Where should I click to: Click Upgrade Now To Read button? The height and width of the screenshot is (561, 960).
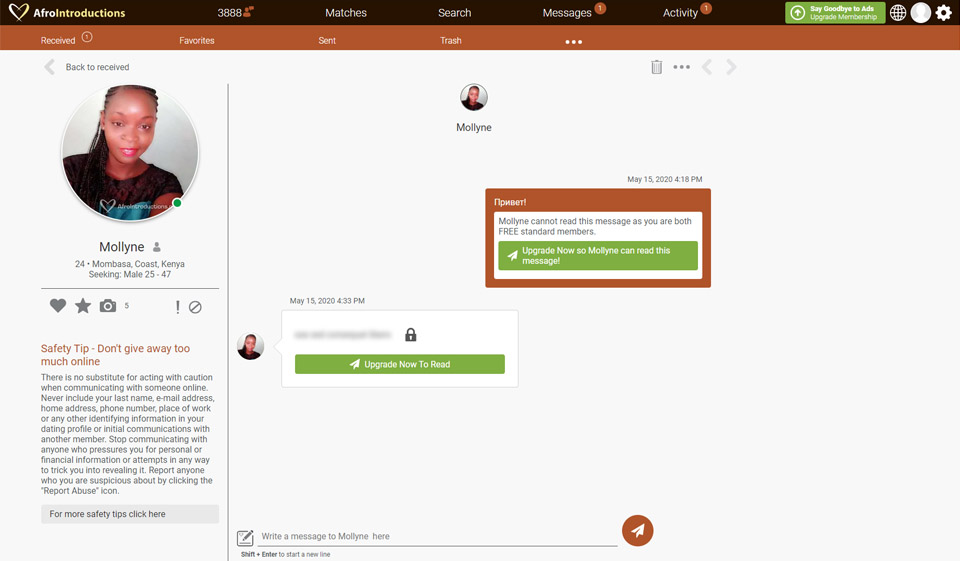tap(399, 364)
